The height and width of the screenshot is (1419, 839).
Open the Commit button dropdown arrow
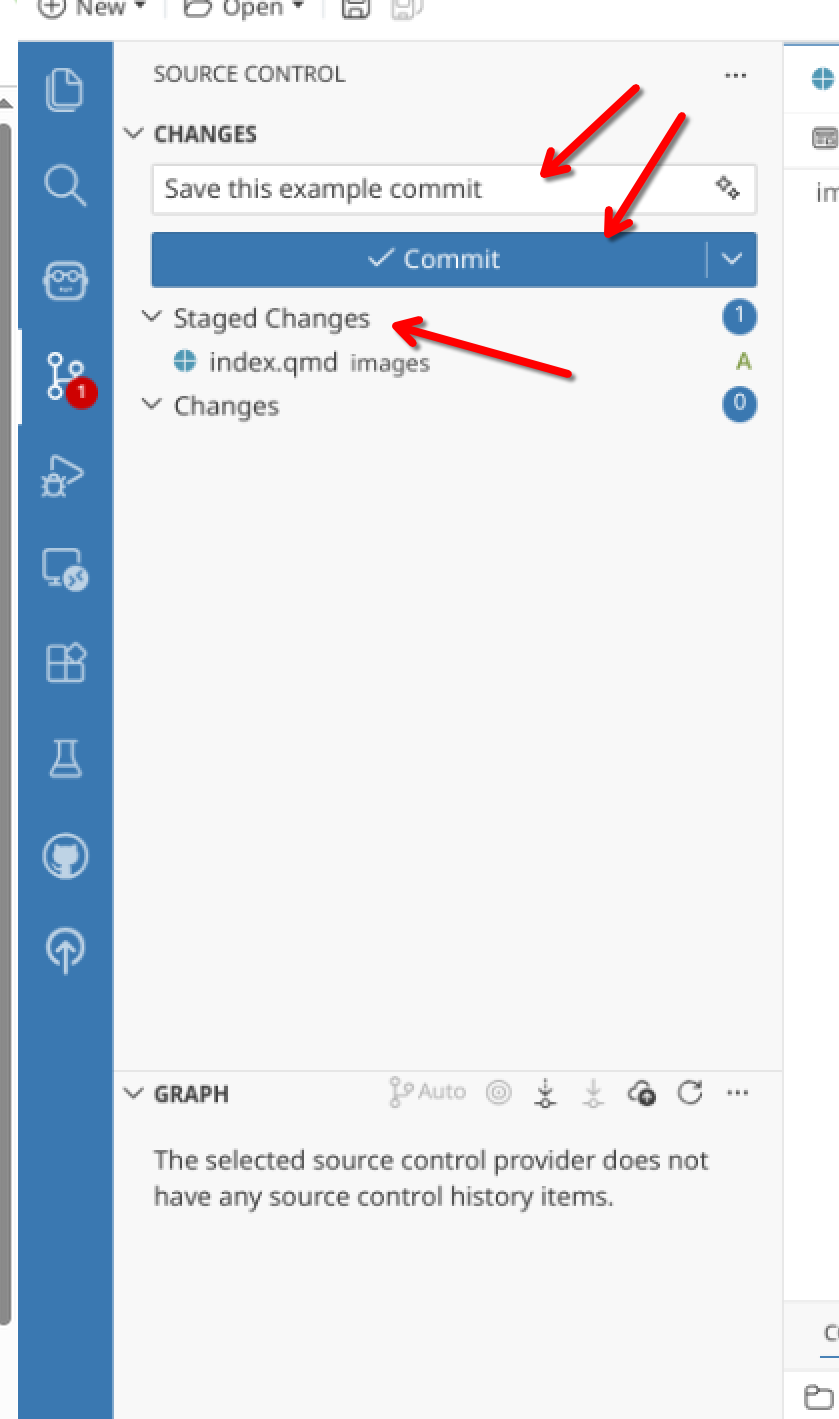tap(732, 259)
